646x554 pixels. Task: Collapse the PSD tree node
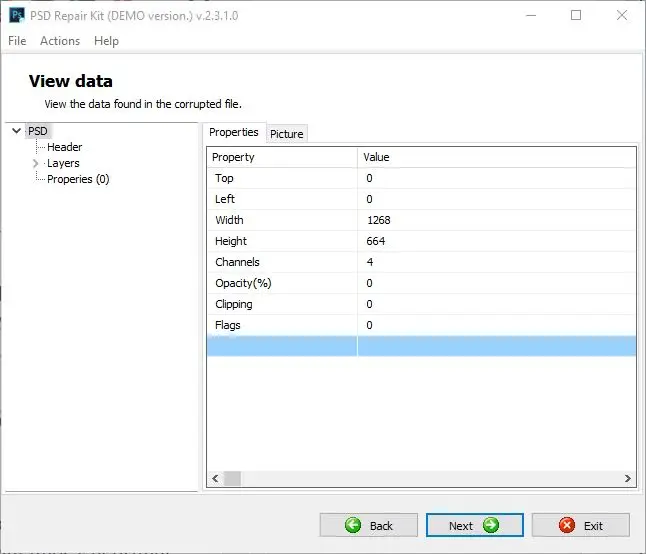point(16,131)
